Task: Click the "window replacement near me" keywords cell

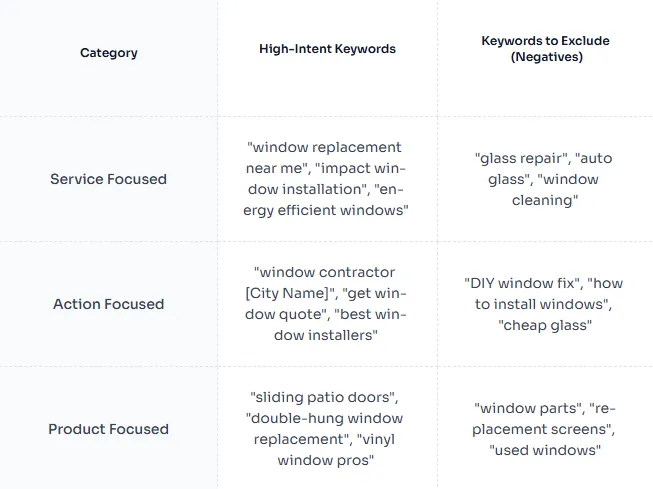Action: point(327,179)
